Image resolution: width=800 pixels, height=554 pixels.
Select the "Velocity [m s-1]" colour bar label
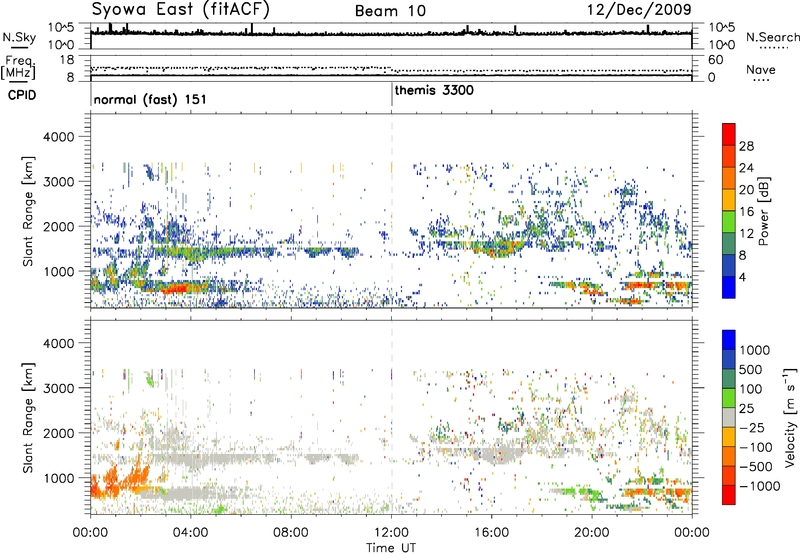pos(790,417)
